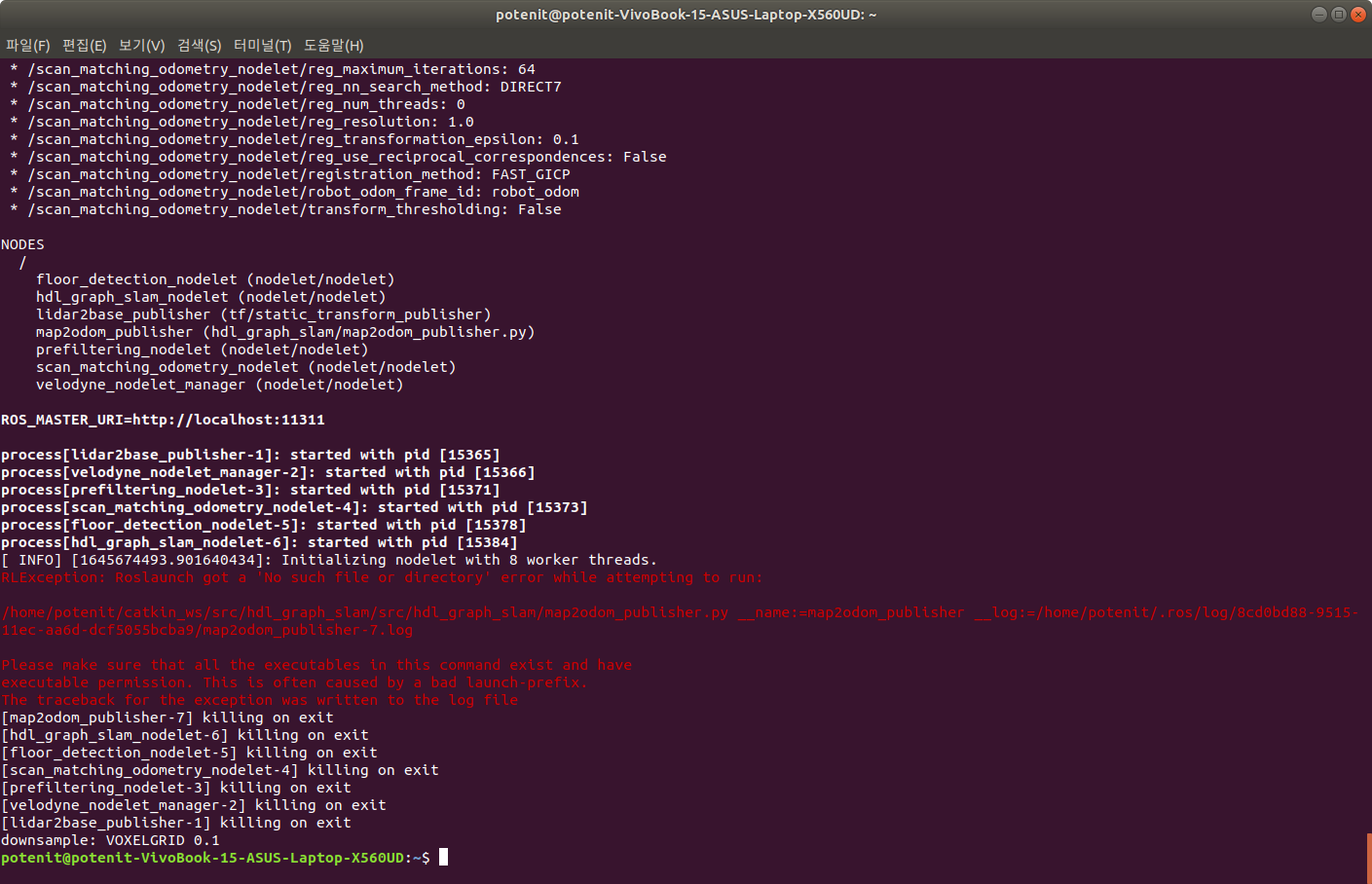Click the 'downsample: VOXELGRID 0.1' line
This screenshot has width=1372, height=884.
point(110,840)
